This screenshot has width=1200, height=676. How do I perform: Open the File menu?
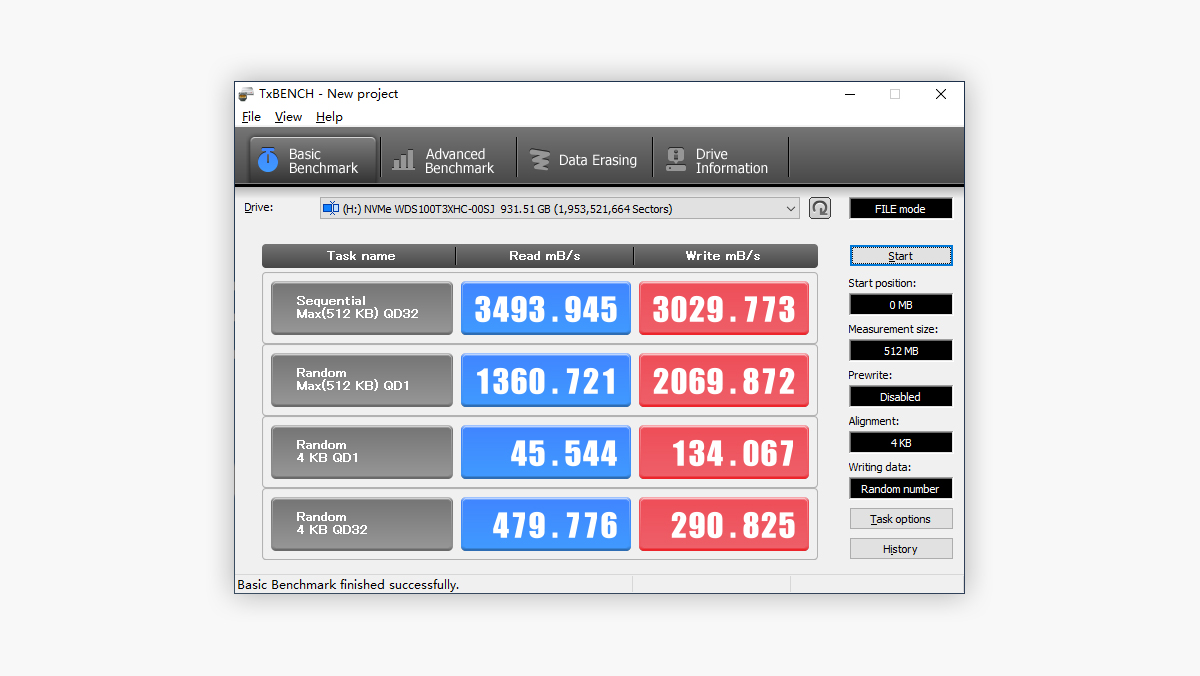251,117
